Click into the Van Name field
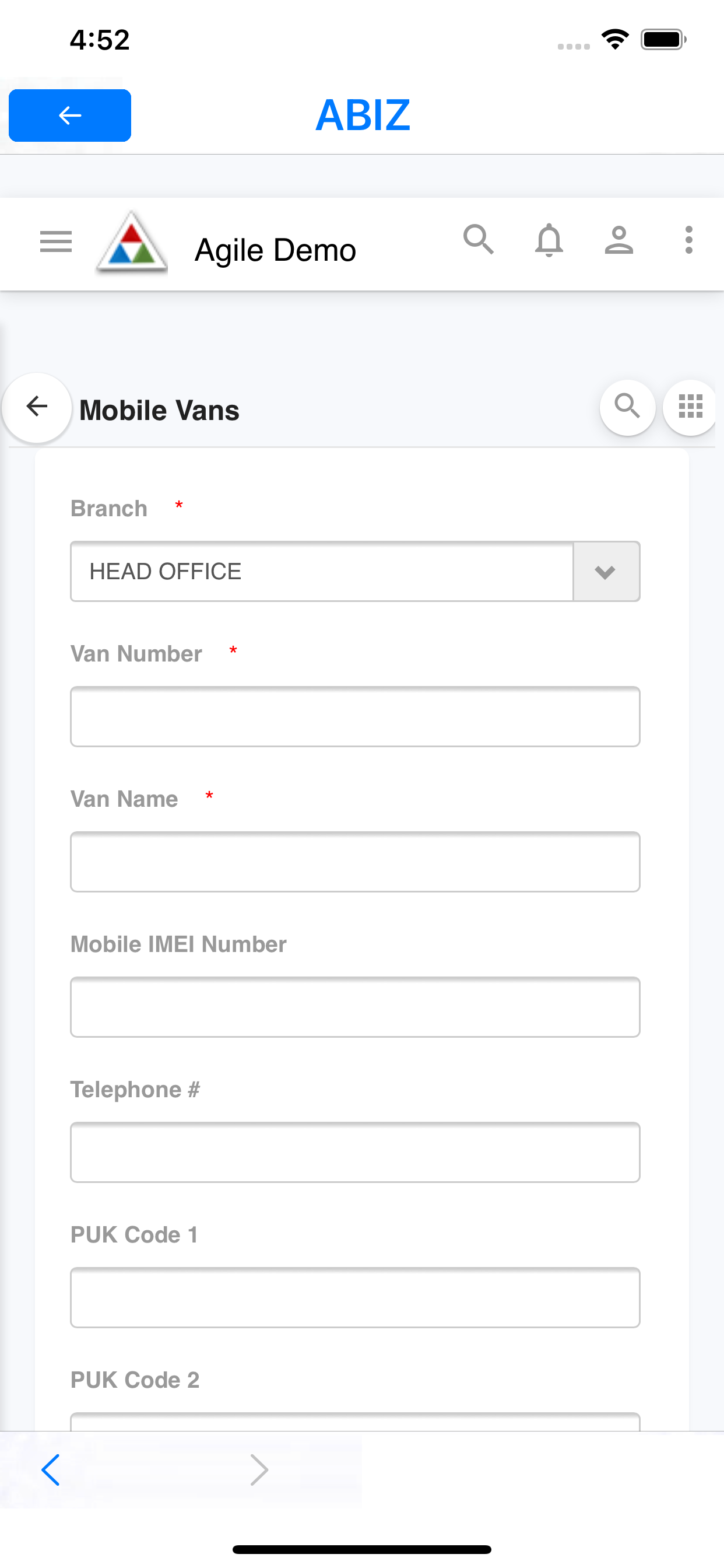 [354, 862]
